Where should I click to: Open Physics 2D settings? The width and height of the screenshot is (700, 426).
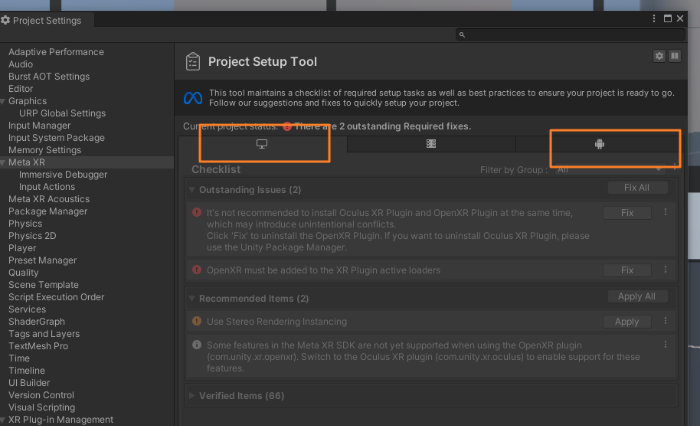point(32,236)
